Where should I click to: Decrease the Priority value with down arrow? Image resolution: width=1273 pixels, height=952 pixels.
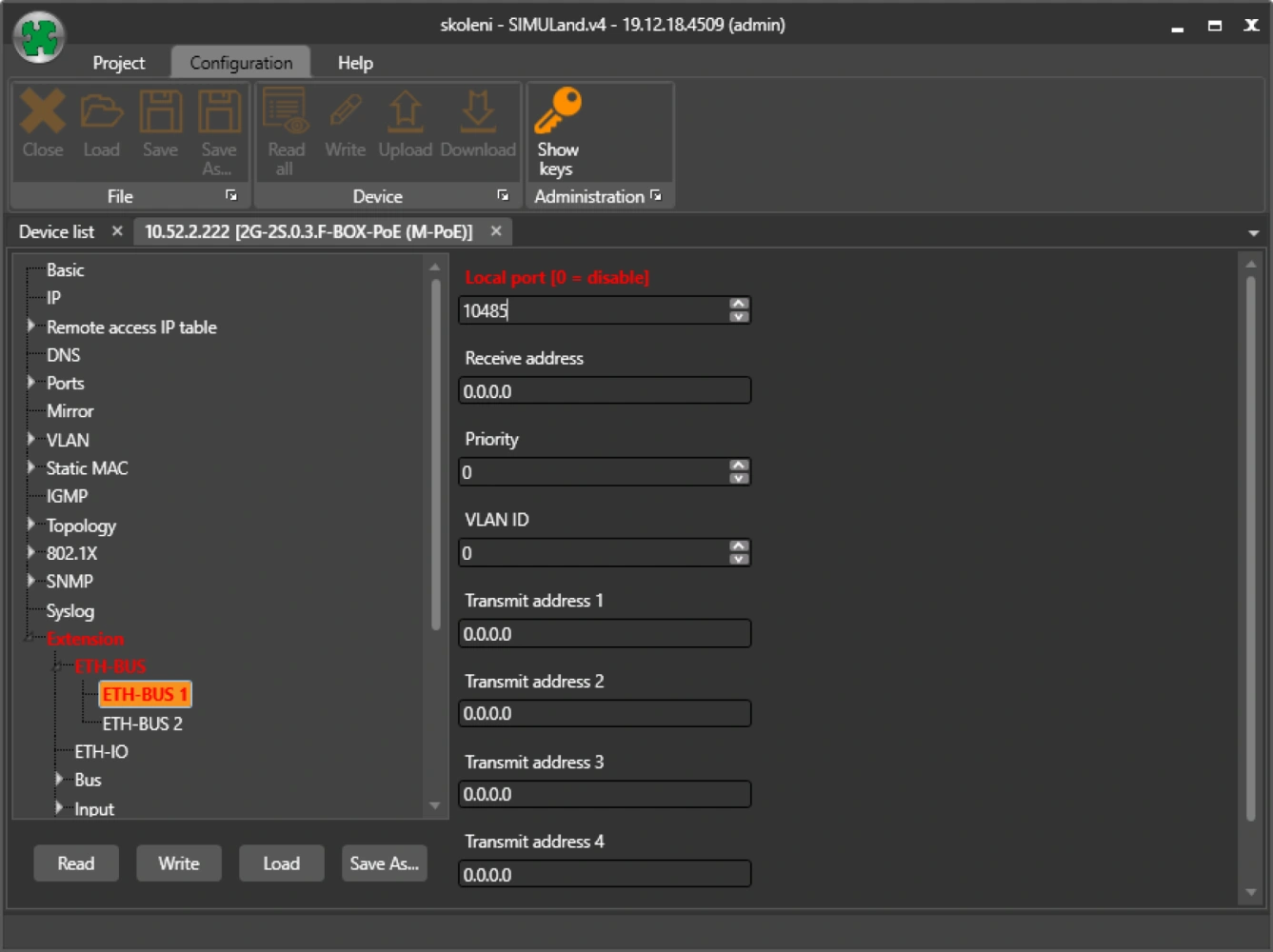click(x=739, y=478)
